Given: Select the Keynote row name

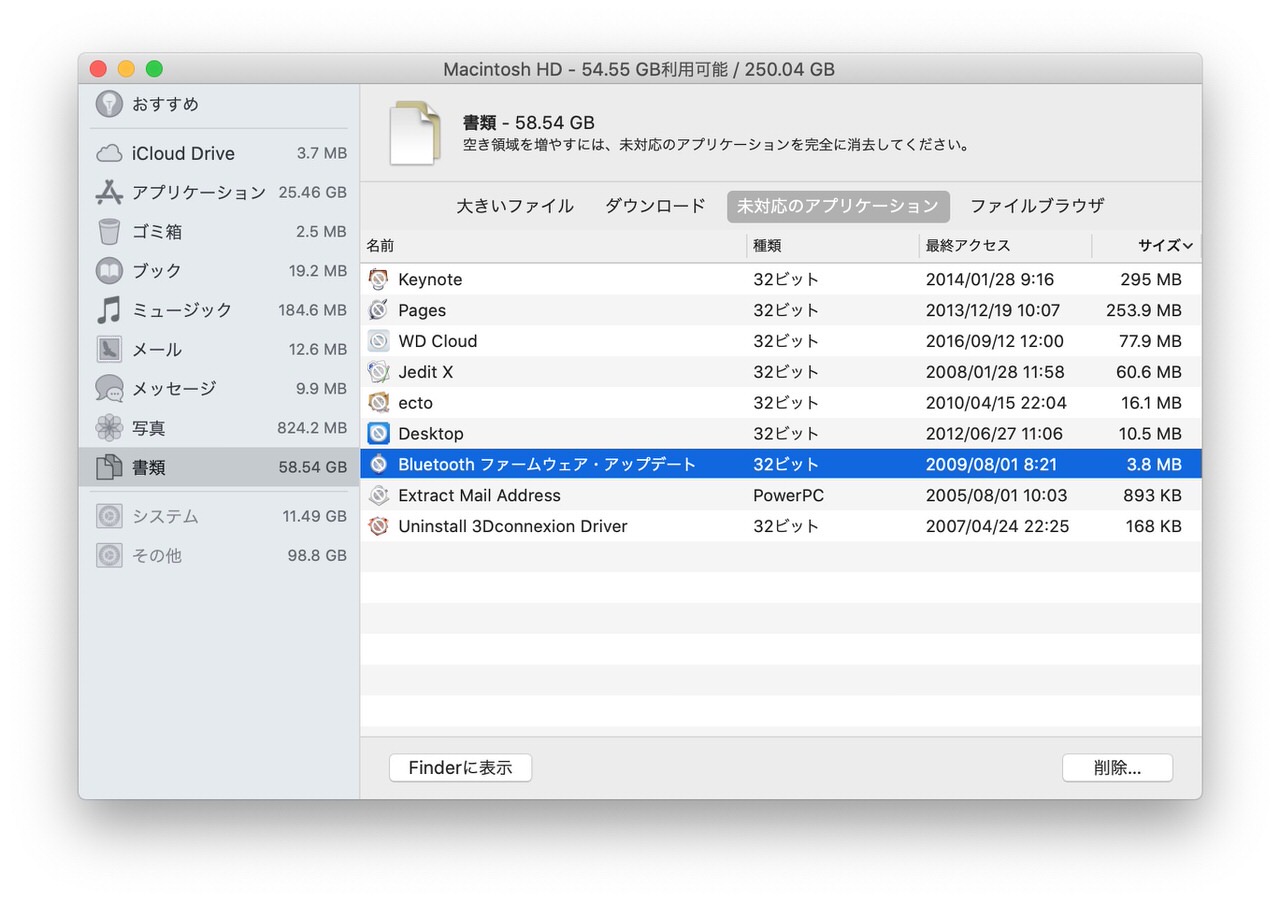Looking at the screenshot, I should click(x=430, y=280).
